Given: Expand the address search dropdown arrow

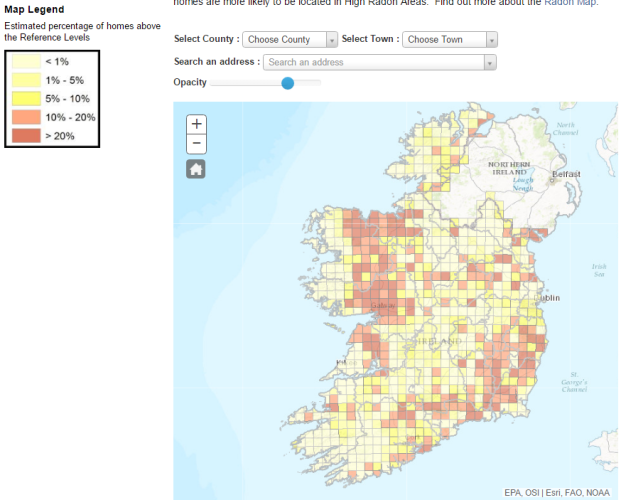Looking at the screenshot, I should (x=490, y=62).
